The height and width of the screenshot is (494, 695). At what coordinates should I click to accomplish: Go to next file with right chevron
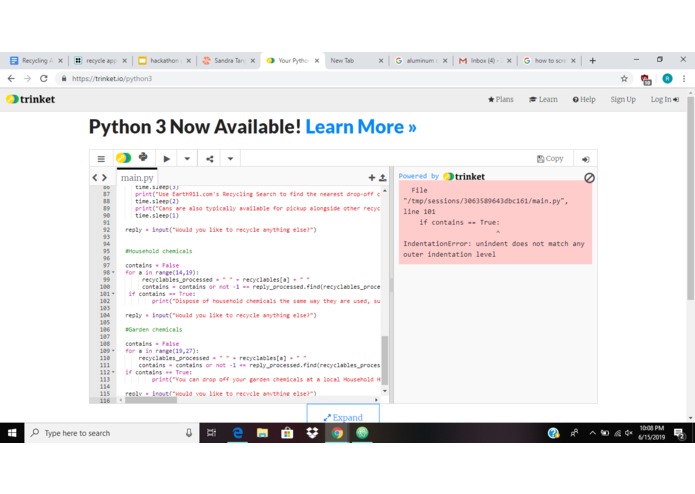105,178
